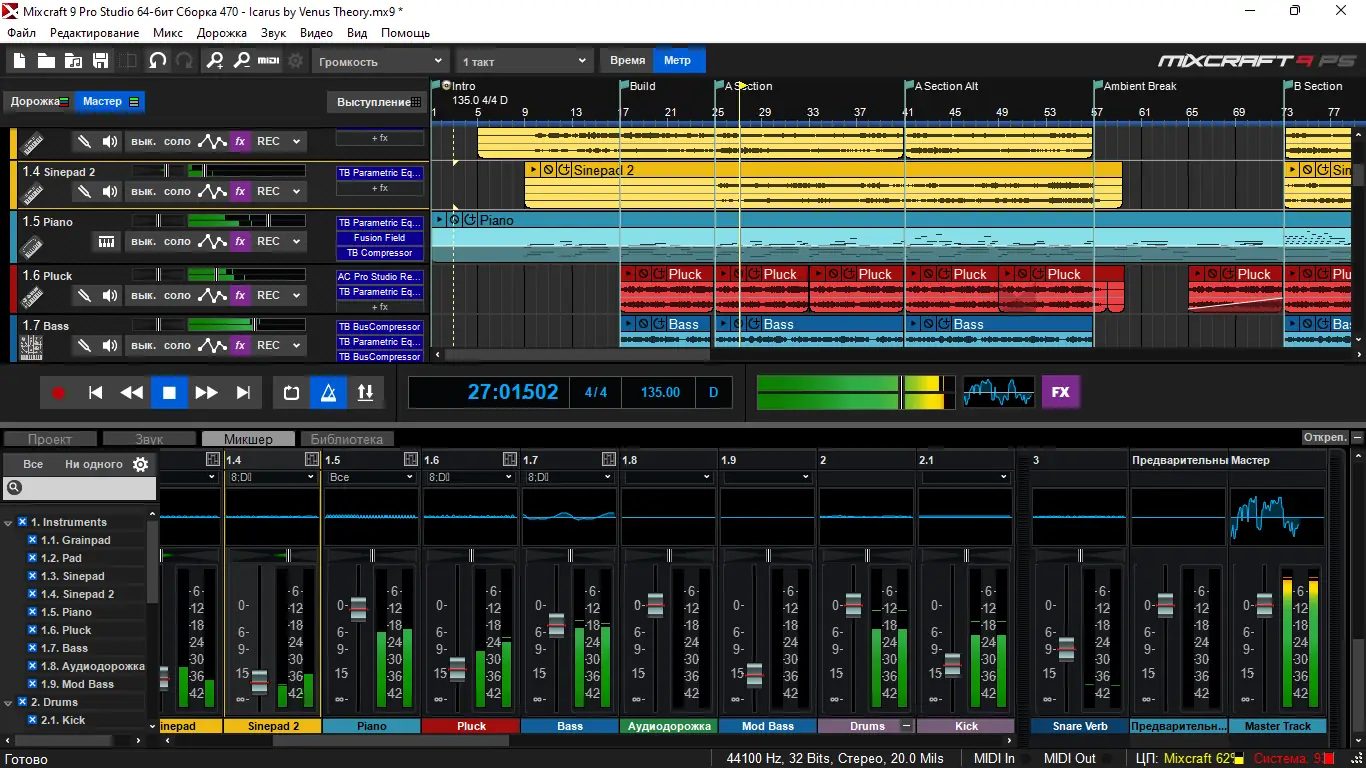Click the undo arrow in toolbar
The height and width of the screenshot is (768, 1366).
pos(157,61)
